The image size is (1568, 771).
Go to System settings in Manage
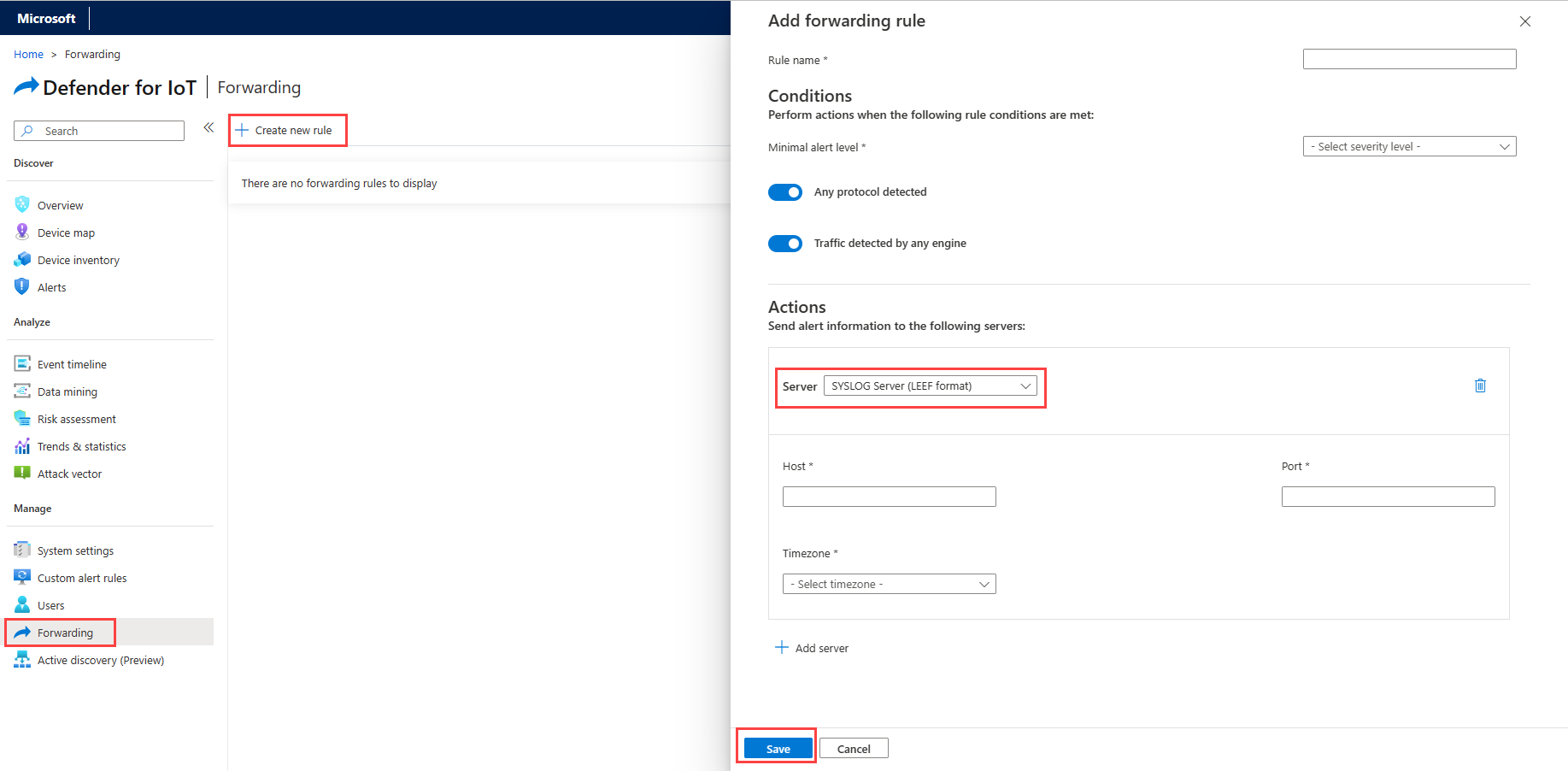coord(75,550)
